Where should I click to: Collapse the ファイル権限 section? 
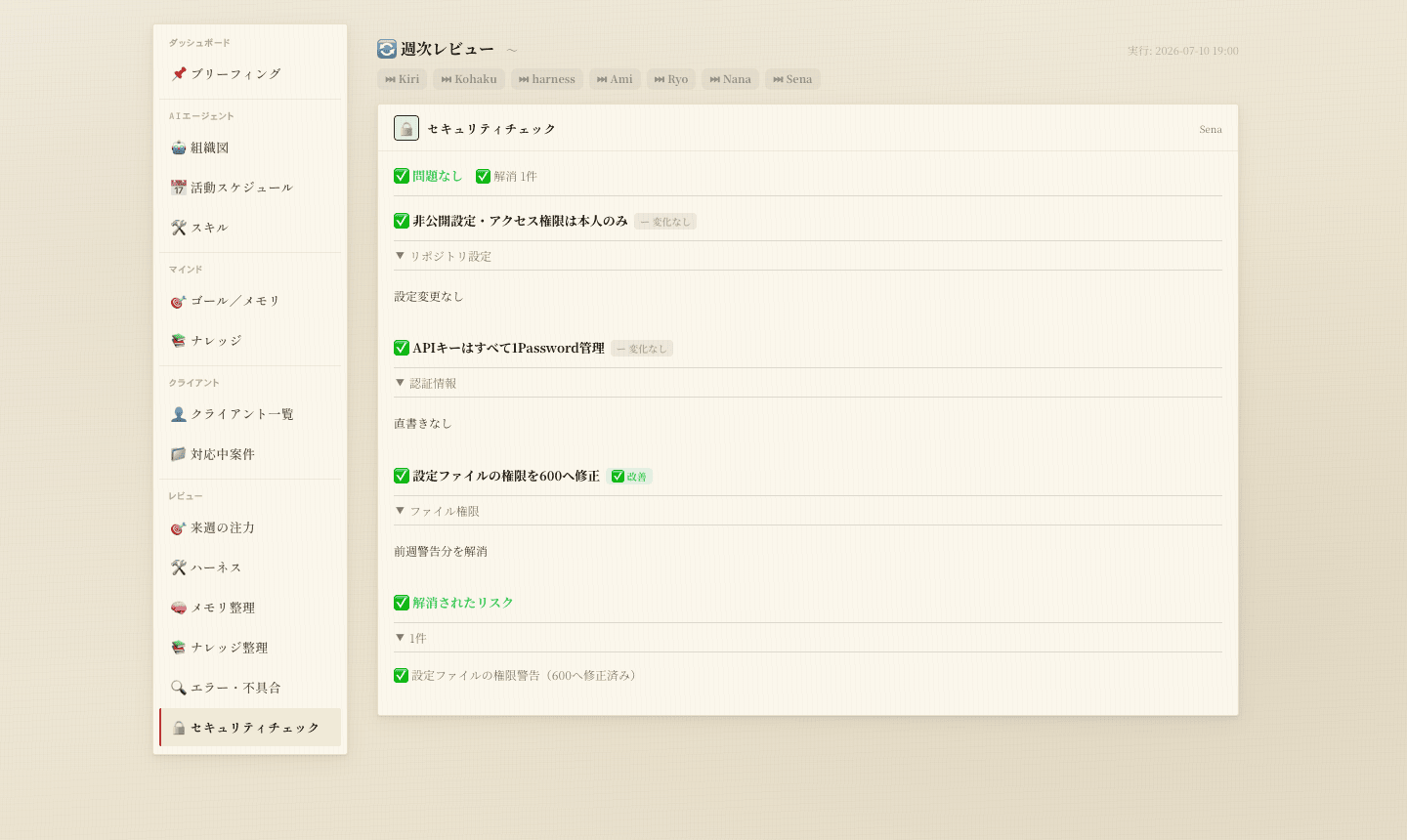(437, 511)
